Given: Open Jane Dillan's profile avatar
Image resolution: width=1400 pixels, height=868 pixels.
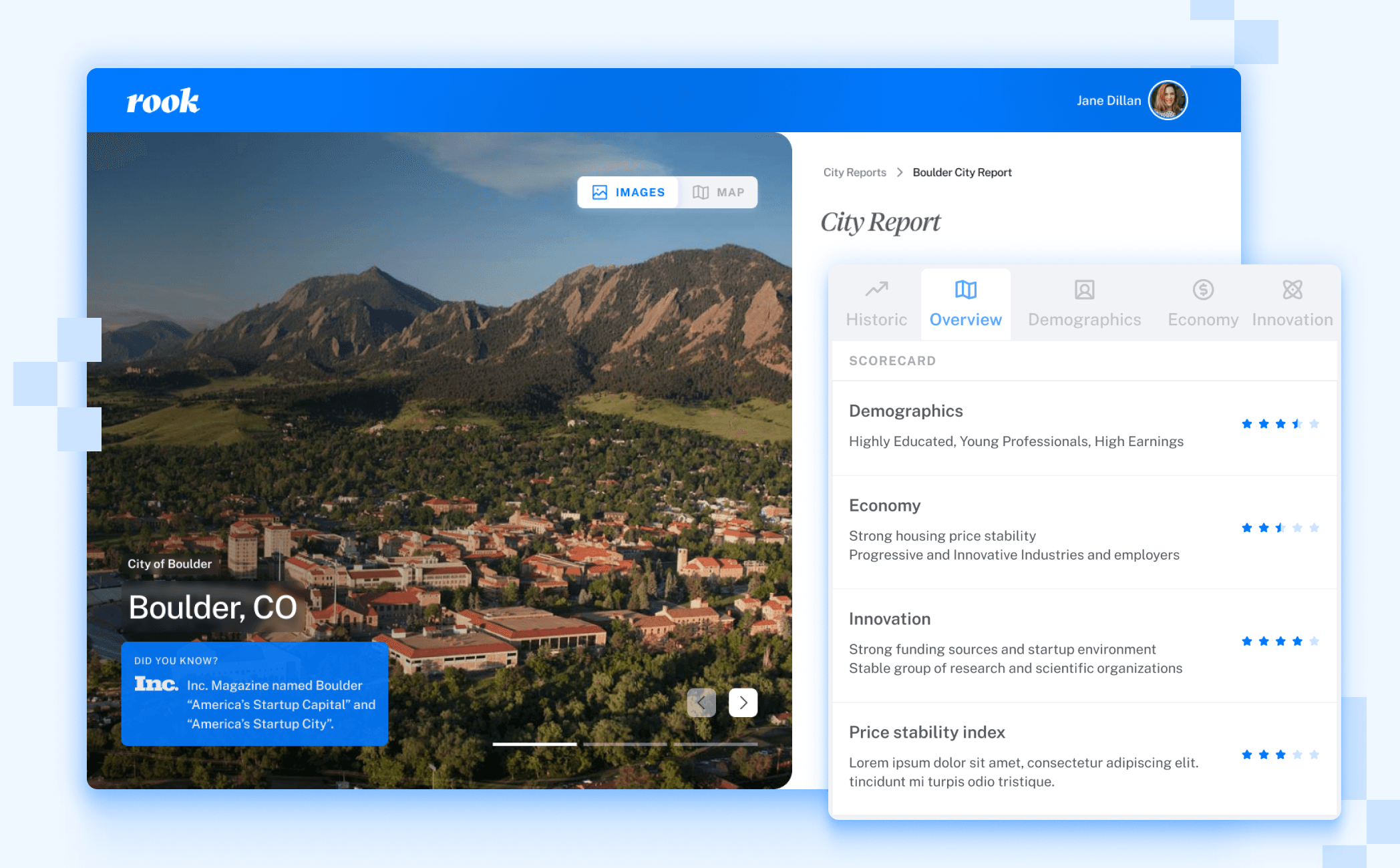Looking at the screenshot, I should click(x=1167, y=100).
